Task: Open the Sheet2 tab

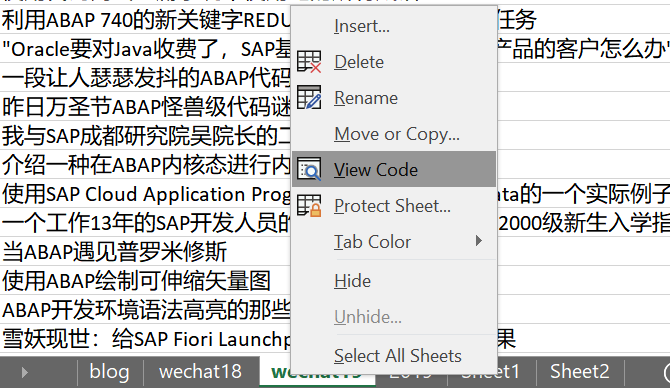Action: click(x=579, y=371)
